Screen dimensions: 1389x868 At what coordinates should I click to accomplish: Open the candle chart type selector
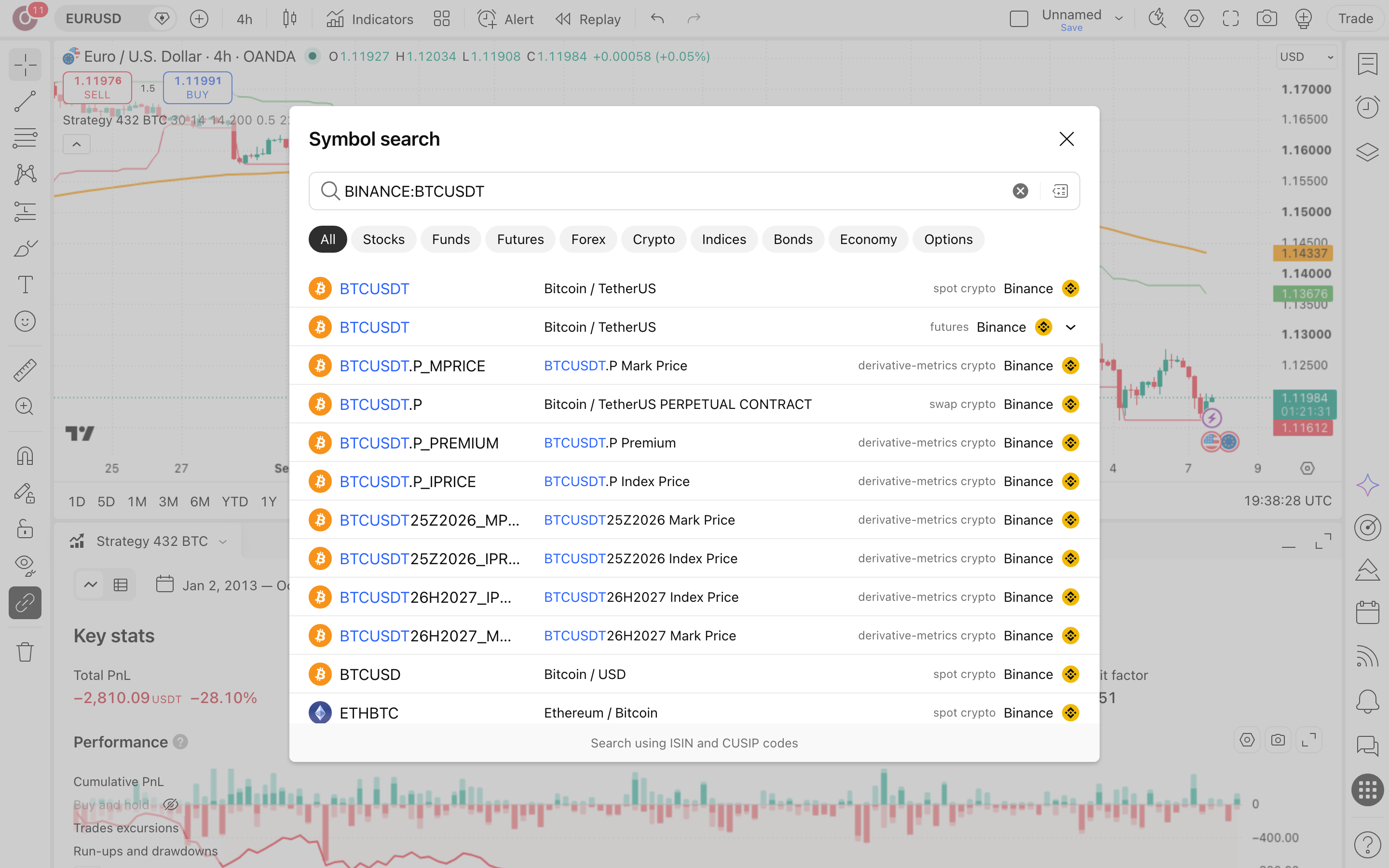[290, 19]
